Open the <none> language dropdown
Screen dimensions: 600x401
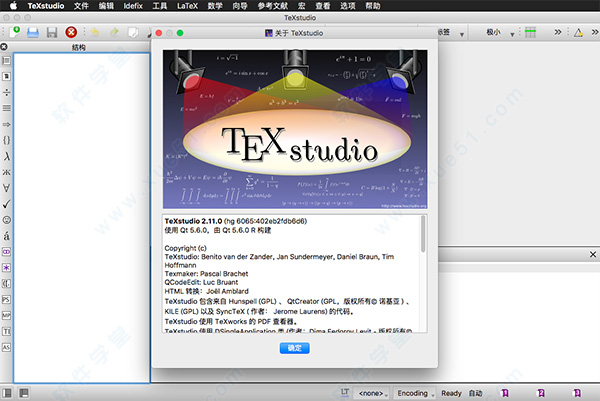(373, 393)
